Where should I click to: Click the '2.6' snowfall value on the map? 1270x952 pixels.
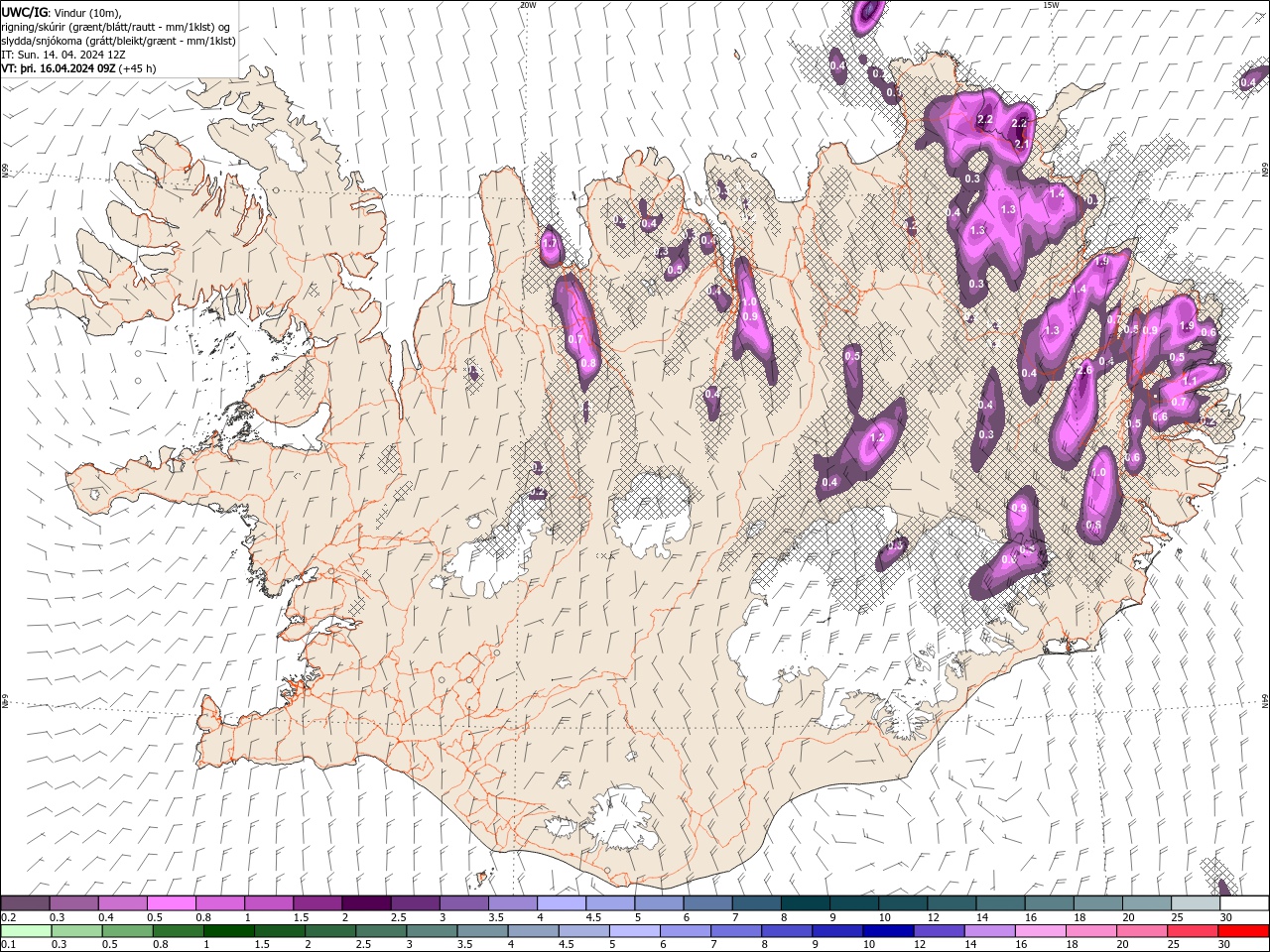tap(1084, 370)
